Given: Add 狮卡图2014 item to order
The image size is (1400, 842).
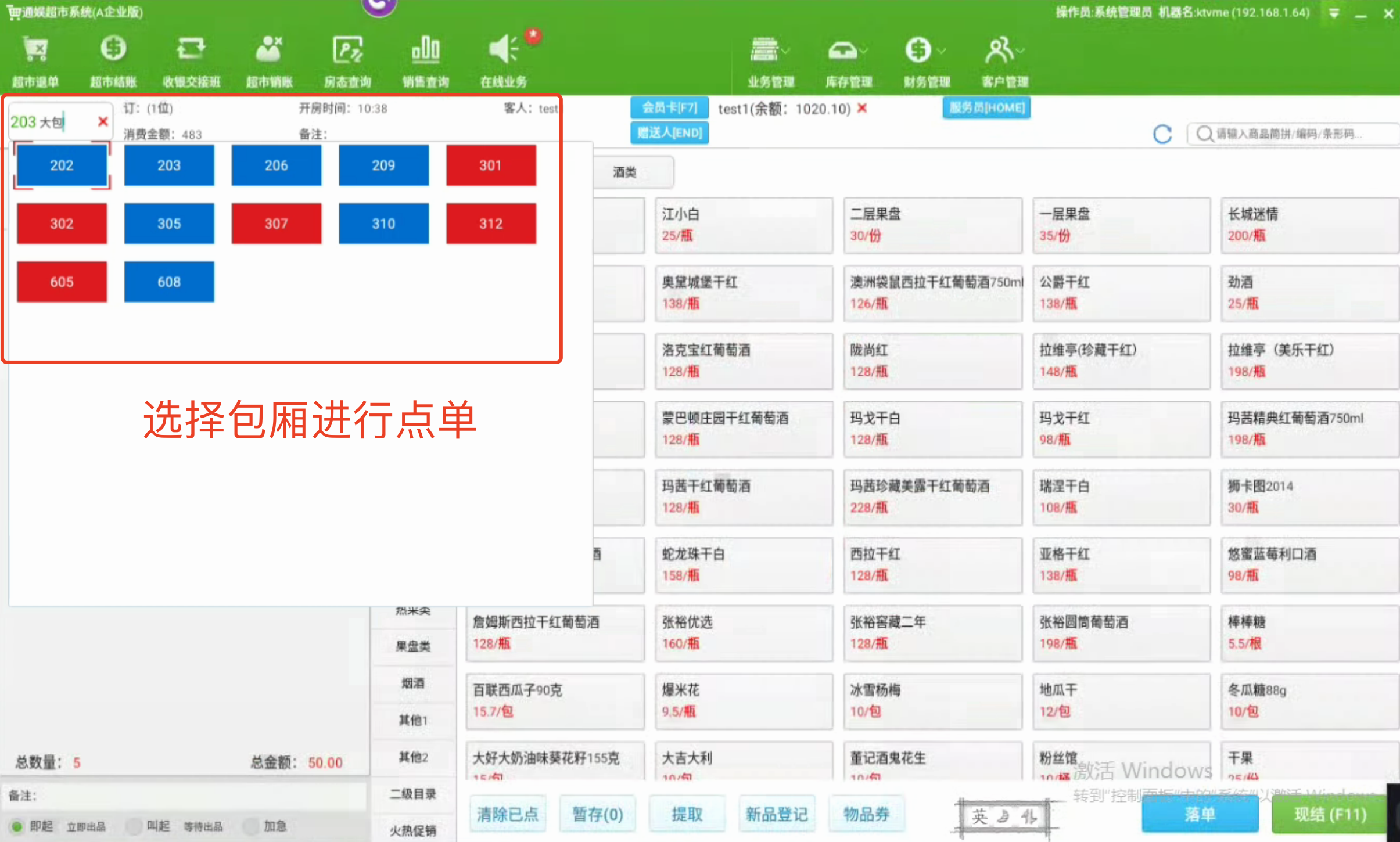Looking at the screenshot, I should (1309, 497).
